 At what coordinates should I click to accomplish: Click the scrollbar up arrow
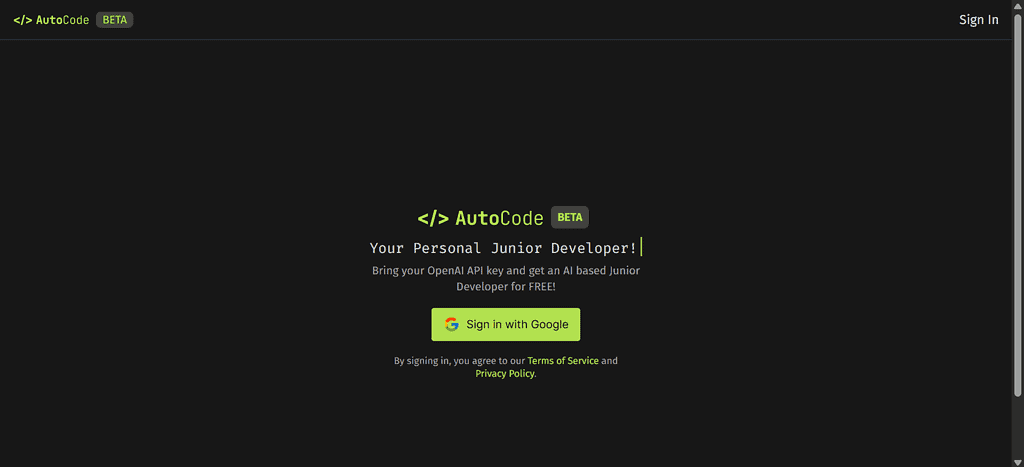click(1017, 5)
